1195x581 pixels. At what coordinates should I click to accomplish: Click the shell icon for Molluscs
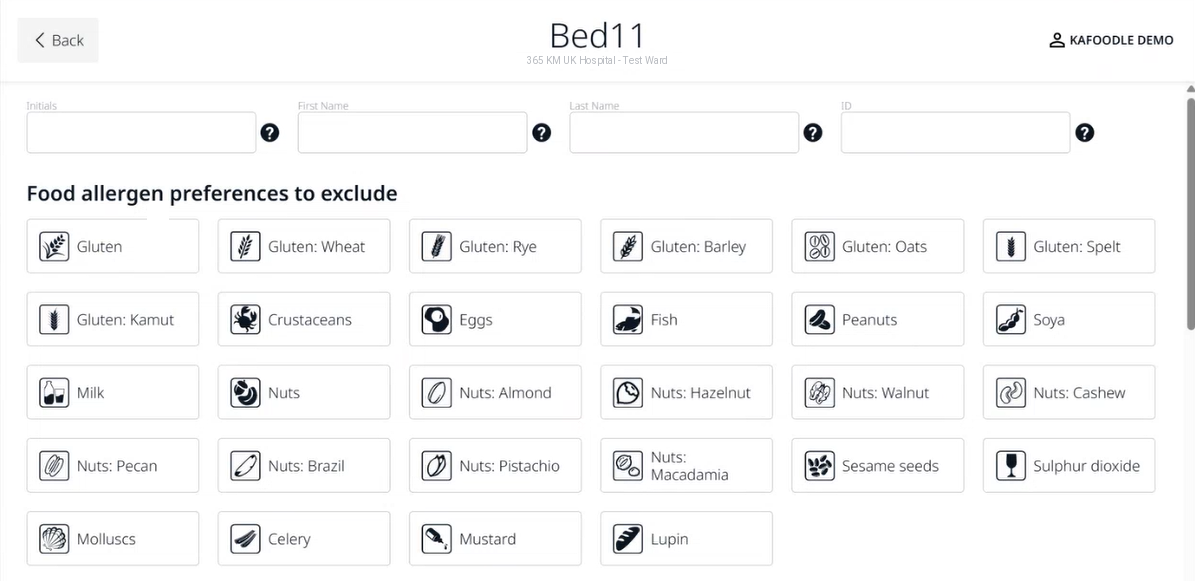click(x=54, y=539)
